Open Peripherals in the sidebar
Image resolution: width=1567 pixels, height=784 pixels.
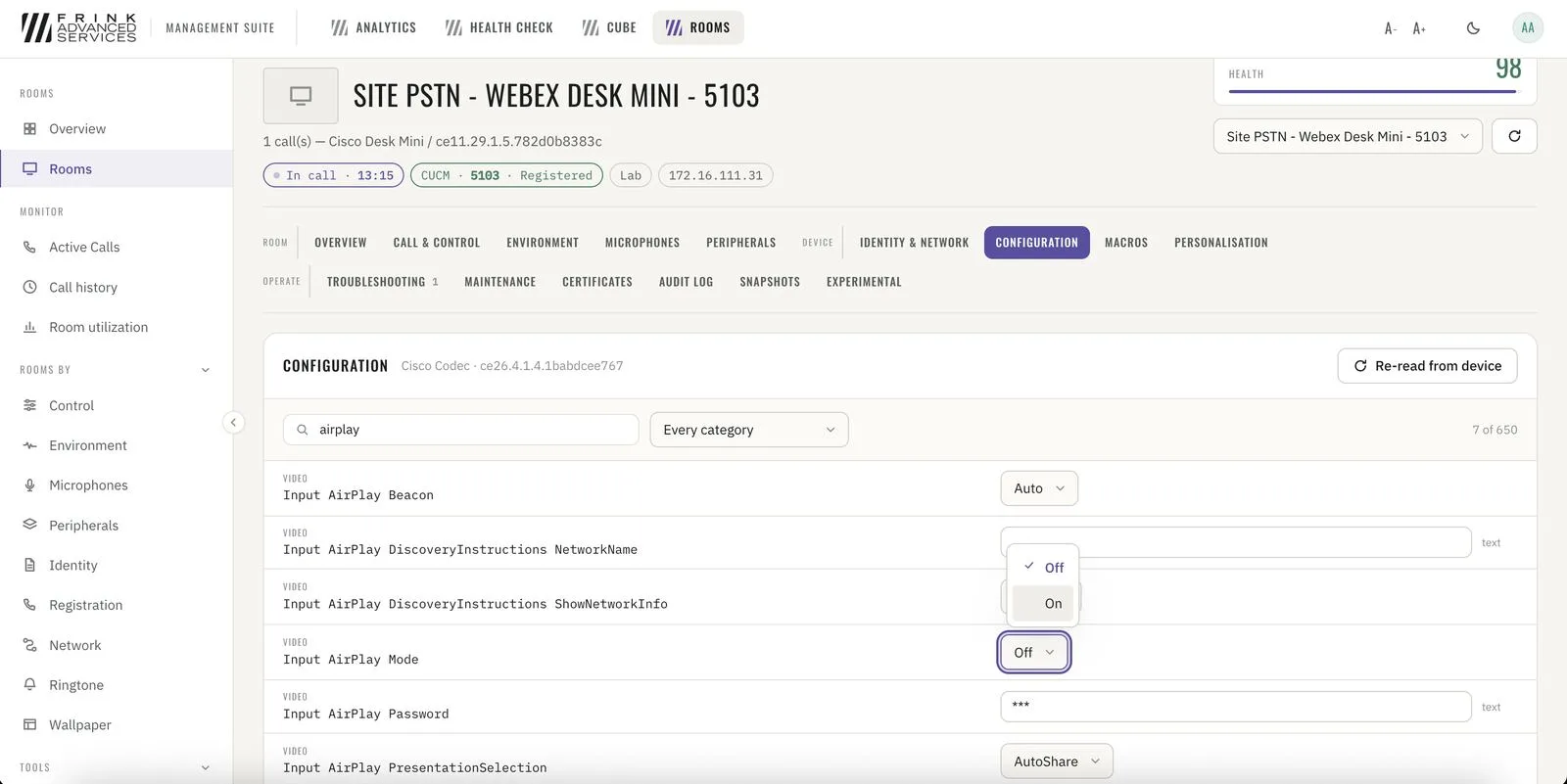[x=117, y=526]
